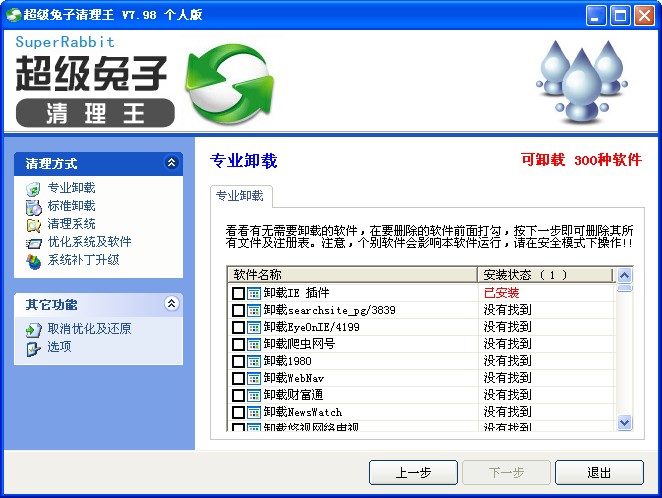Screen dimensions: 662x498
Task: Enable the 卸载财富通 checkbox
Action: 238,395
